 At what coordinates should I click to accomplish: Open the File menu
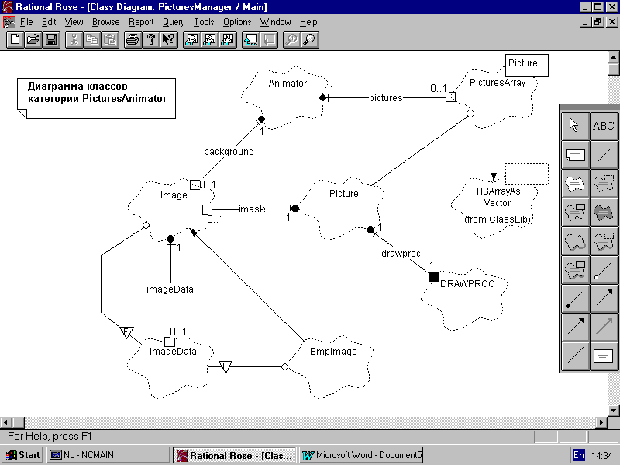tap(26, 20)
